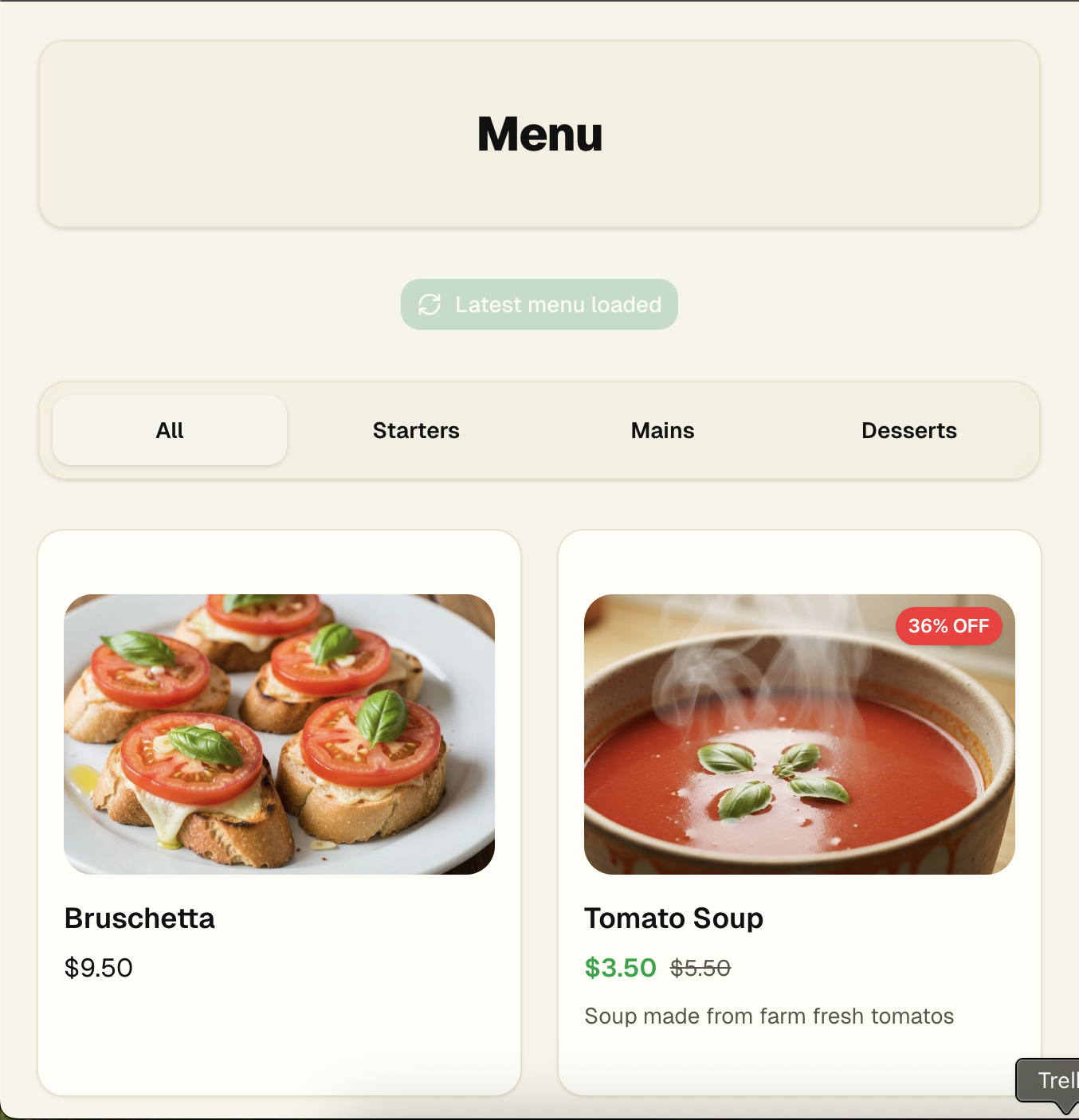
Task: Select the All filter tab
Action: point(170,430)
